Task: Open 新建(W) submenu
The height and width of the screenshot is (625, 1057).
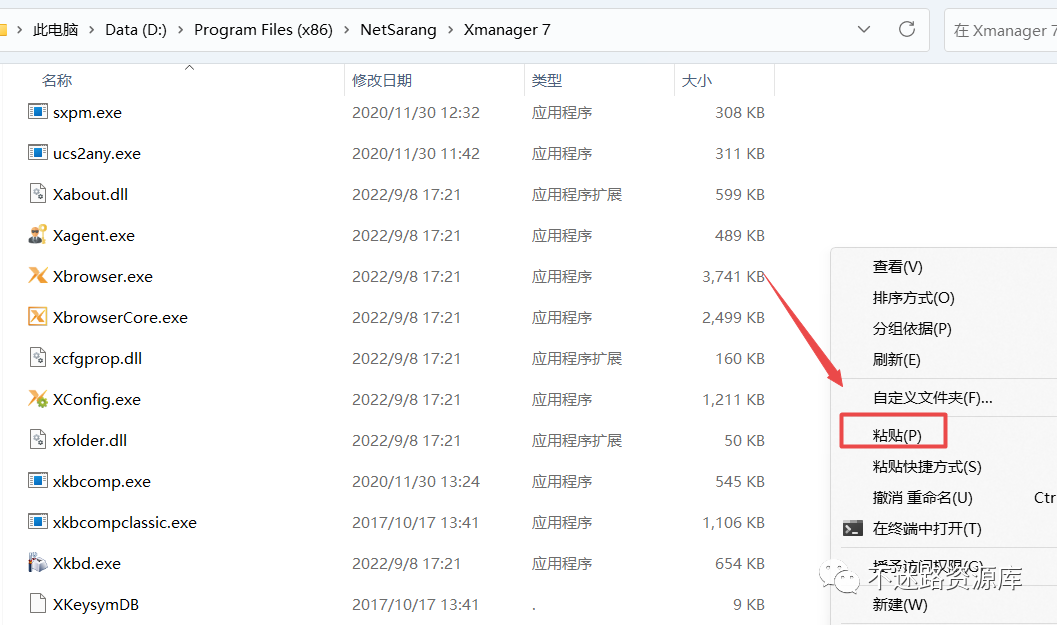Action: (x=900, y=605)
